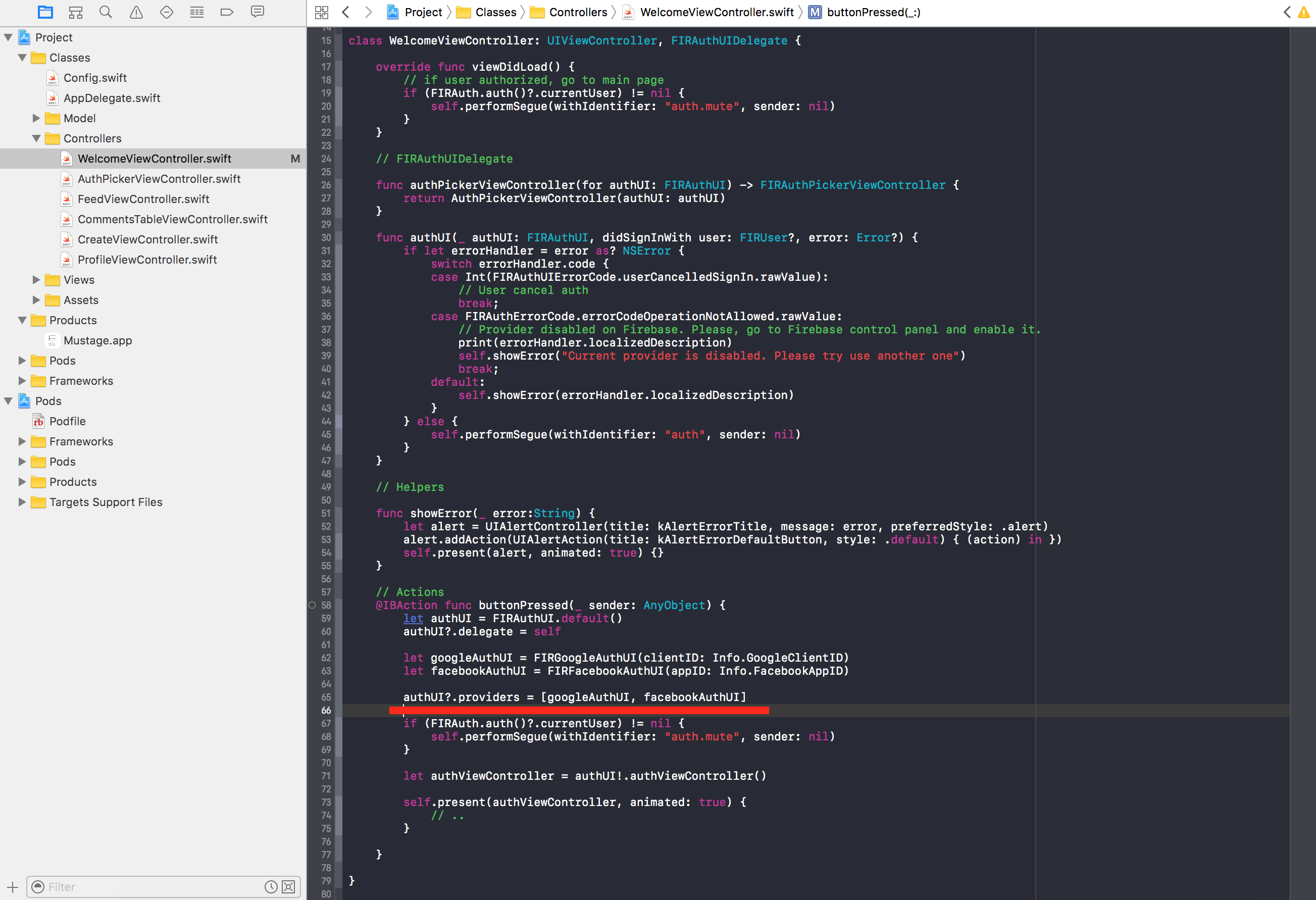Image resolution: width=1316 pixels, height=900 pixels.
Task: Select Mustage.app product
Action: pyautogui.click(x=97, y=340)
